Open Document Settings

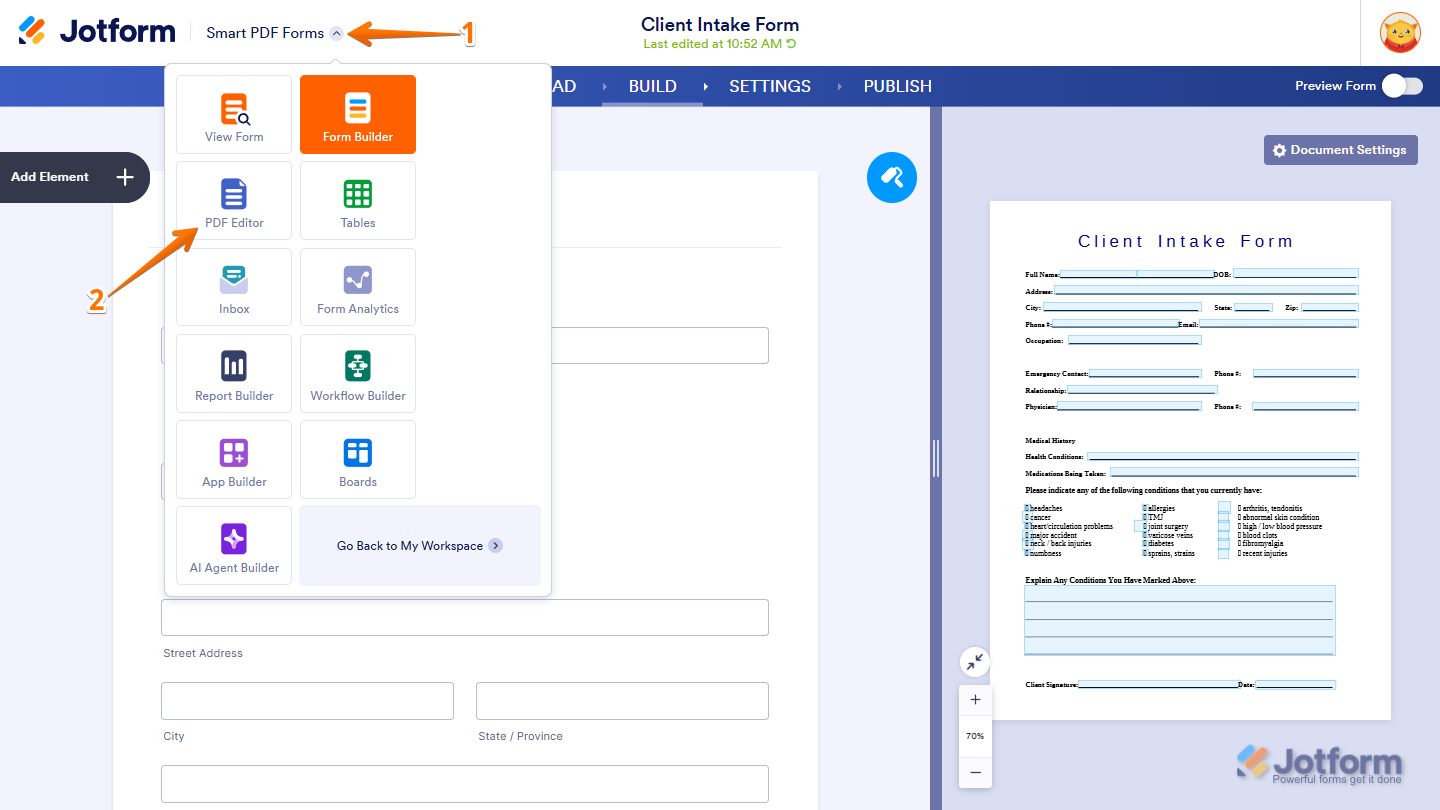(1341, 150)
